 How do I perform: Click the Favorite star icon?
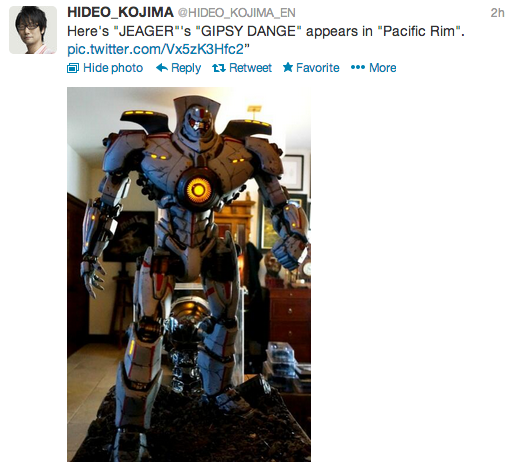click(x=288, y=67)
